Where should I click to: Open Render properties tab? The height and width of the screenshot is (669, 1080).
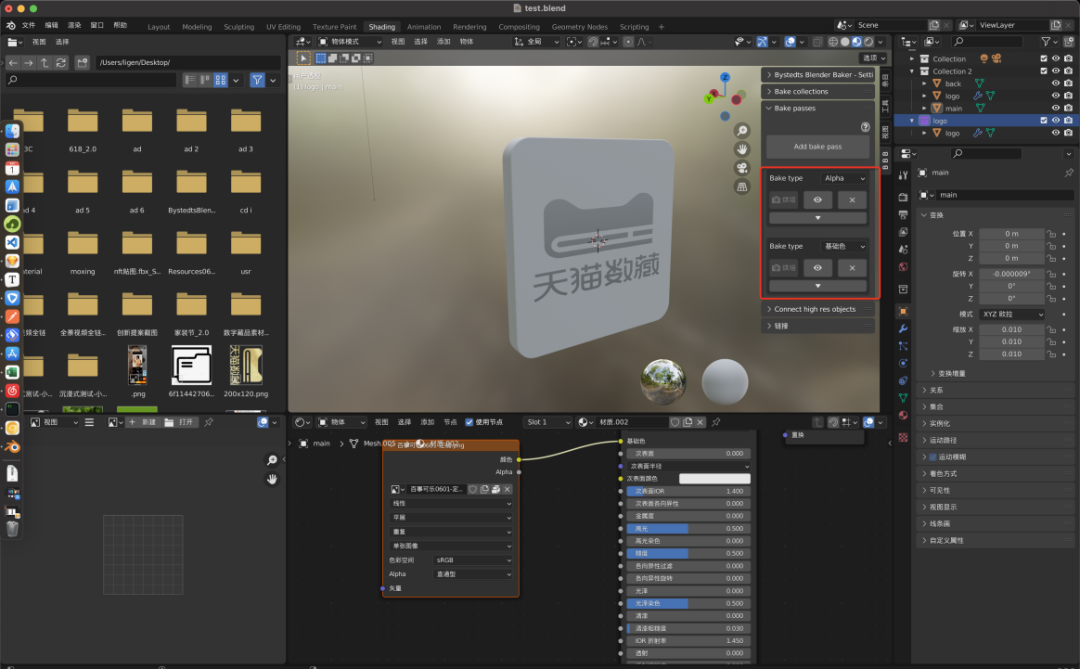[903, 197]
